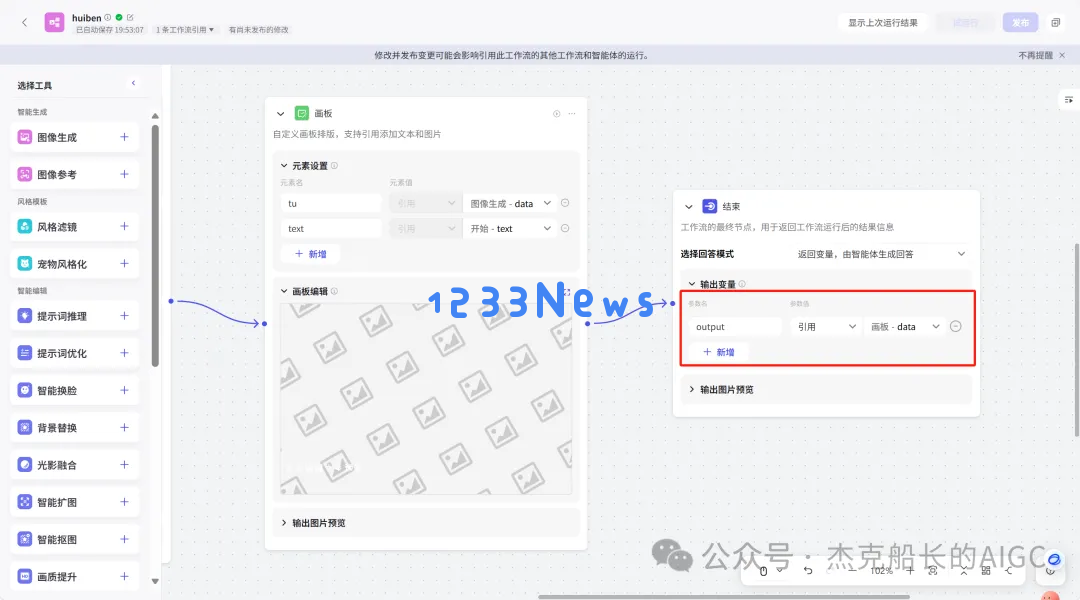Click the 图像参考 tool icon

[x=25, y=174]
